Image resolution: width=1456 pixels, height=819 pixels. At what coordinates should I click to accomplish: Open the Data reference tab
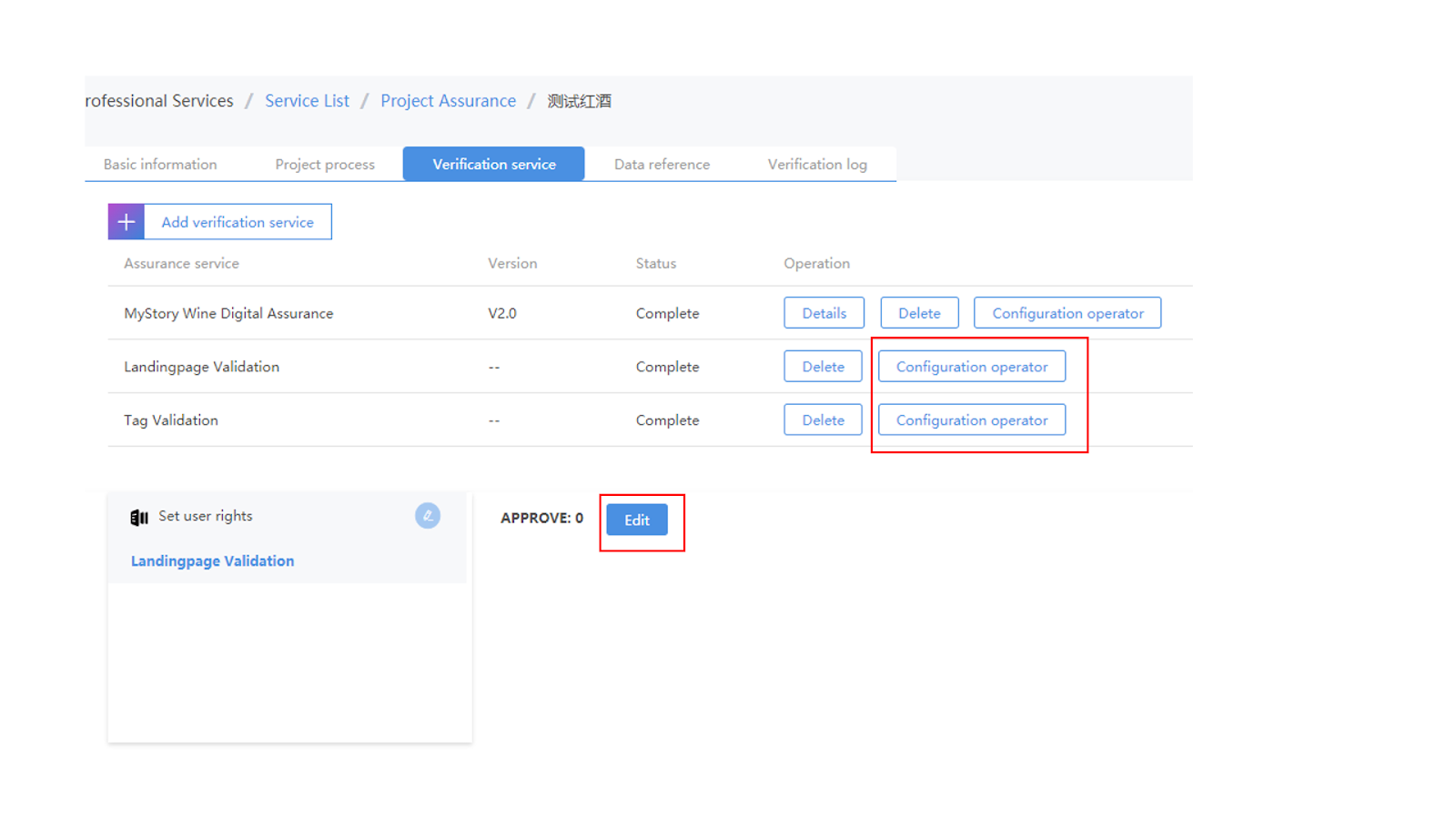(662, 165)
